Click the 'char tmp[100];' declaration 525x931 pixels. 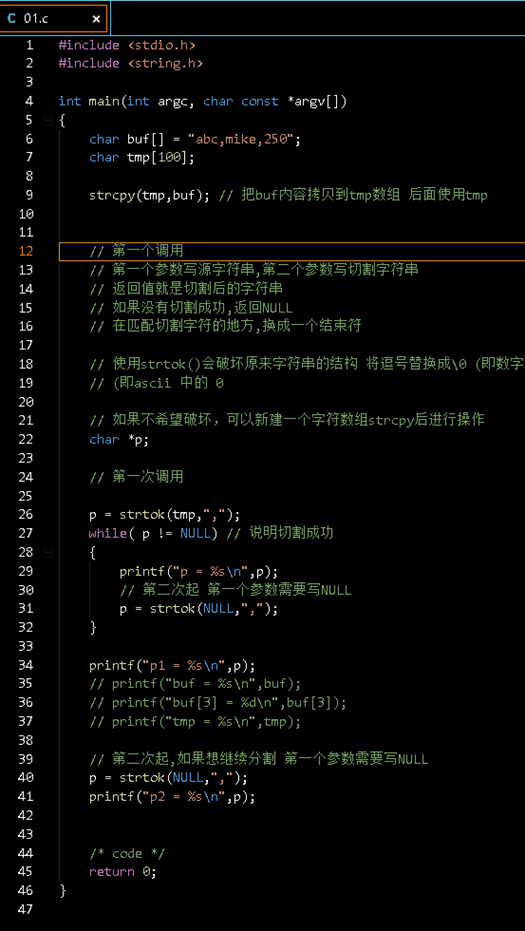(142, 157)
